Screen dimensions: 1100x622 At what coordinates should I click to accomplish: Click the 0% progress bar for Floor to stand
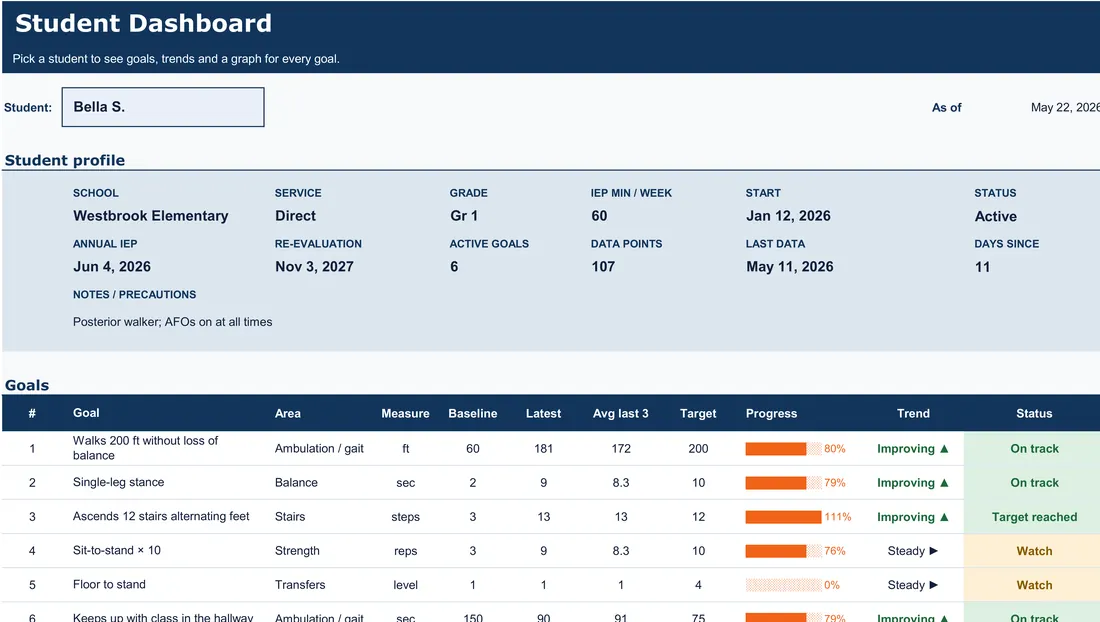tap(783, 585)
